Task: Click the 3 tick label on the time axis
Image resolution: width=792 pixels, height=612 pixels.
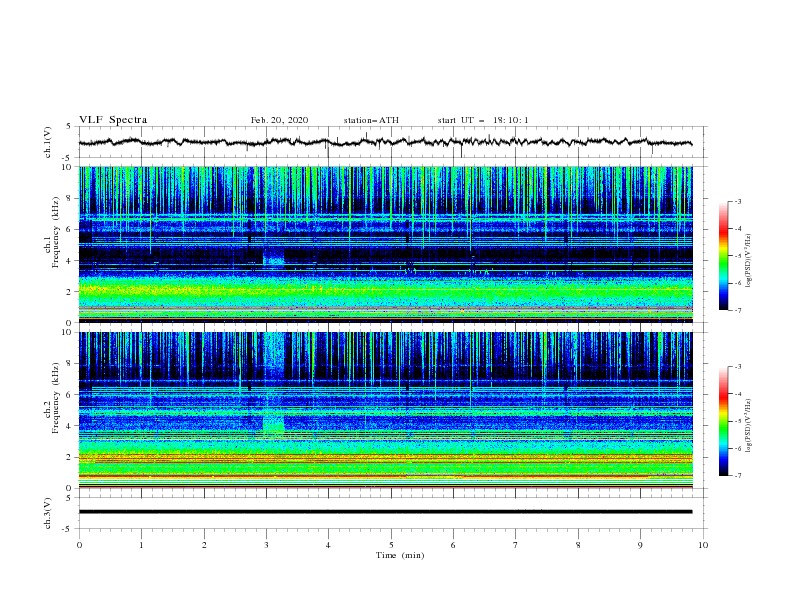Action: click(x=266, y=545)
